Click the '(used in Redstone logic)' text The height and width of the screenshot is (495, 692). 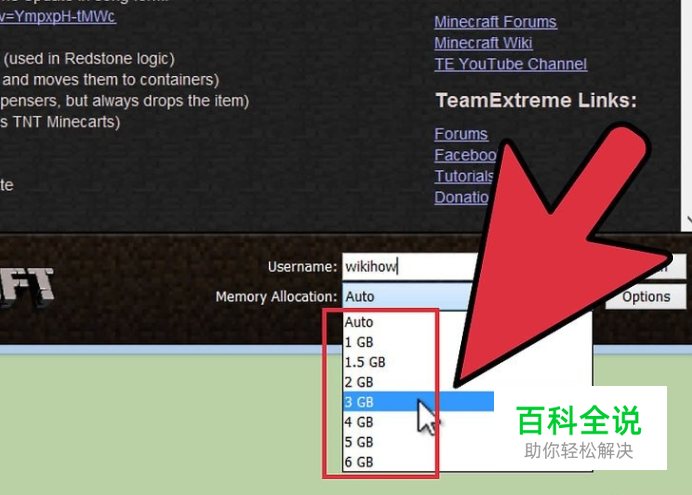(x=89, y=58)
